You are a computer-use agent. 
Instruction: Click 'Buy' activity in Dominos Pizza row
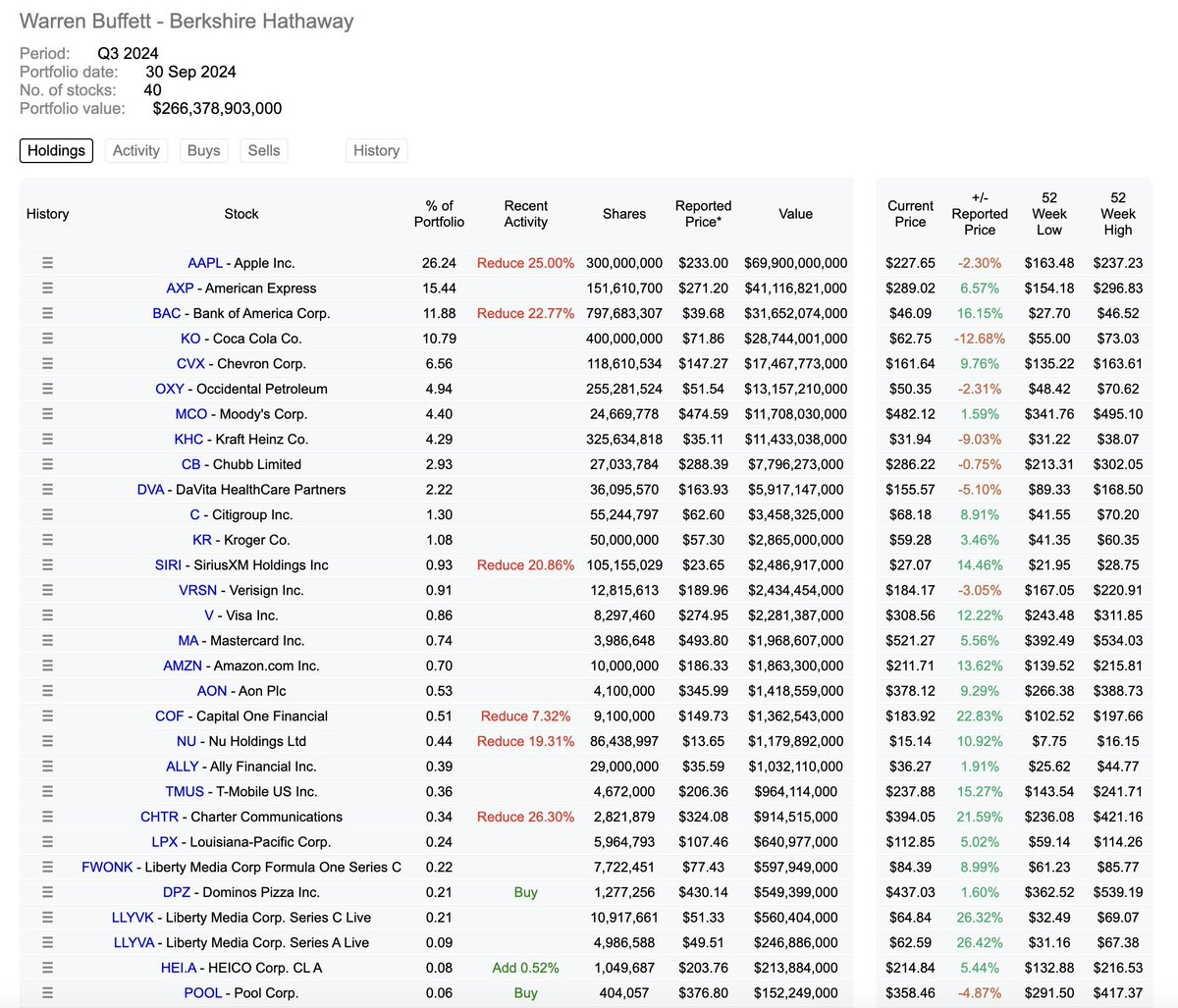point(526,892)
